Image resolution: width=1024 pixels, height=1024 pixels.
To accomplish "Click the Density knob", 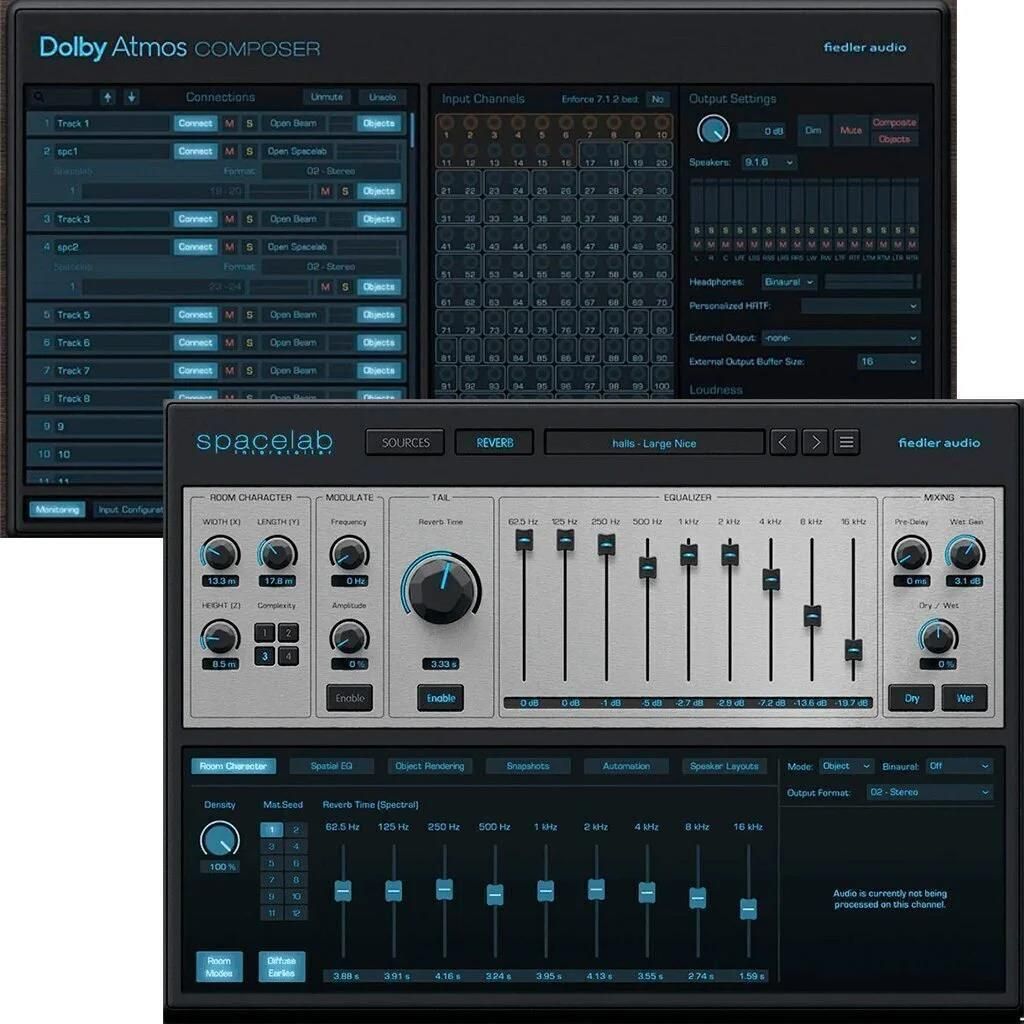I will click(x=219, y=838).
